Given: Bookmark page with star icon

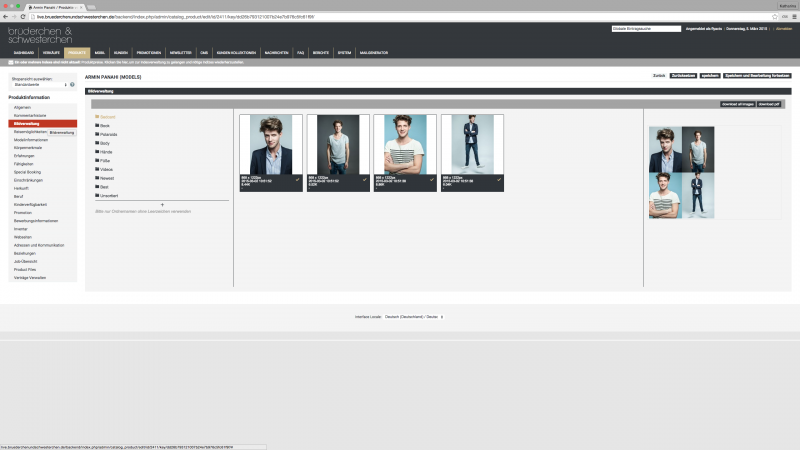Looking at the screenshot, I should [774, 17].
